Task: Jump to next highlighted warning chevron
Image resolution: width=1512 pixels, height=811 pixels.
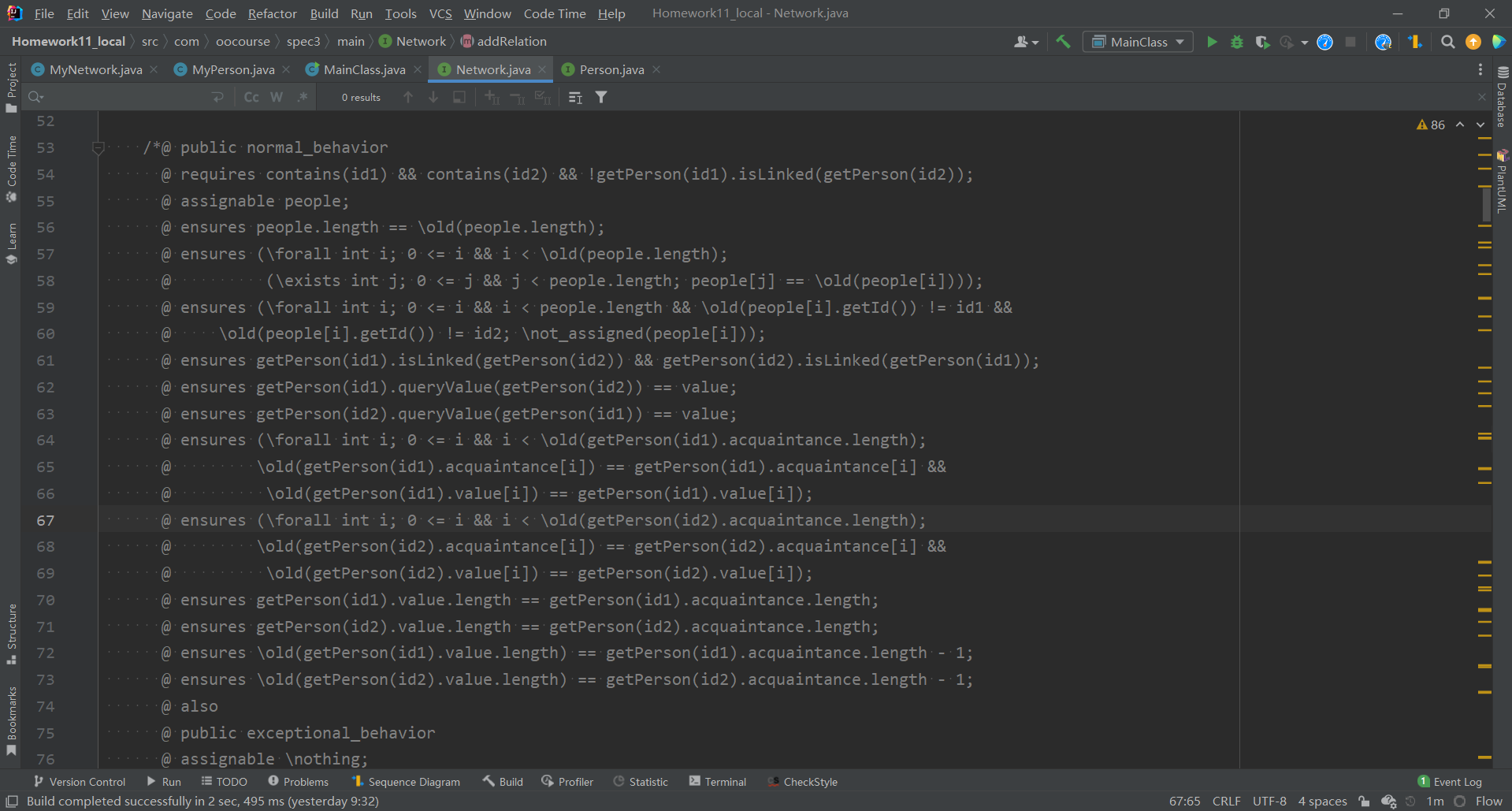Action: click(1480, 125)
